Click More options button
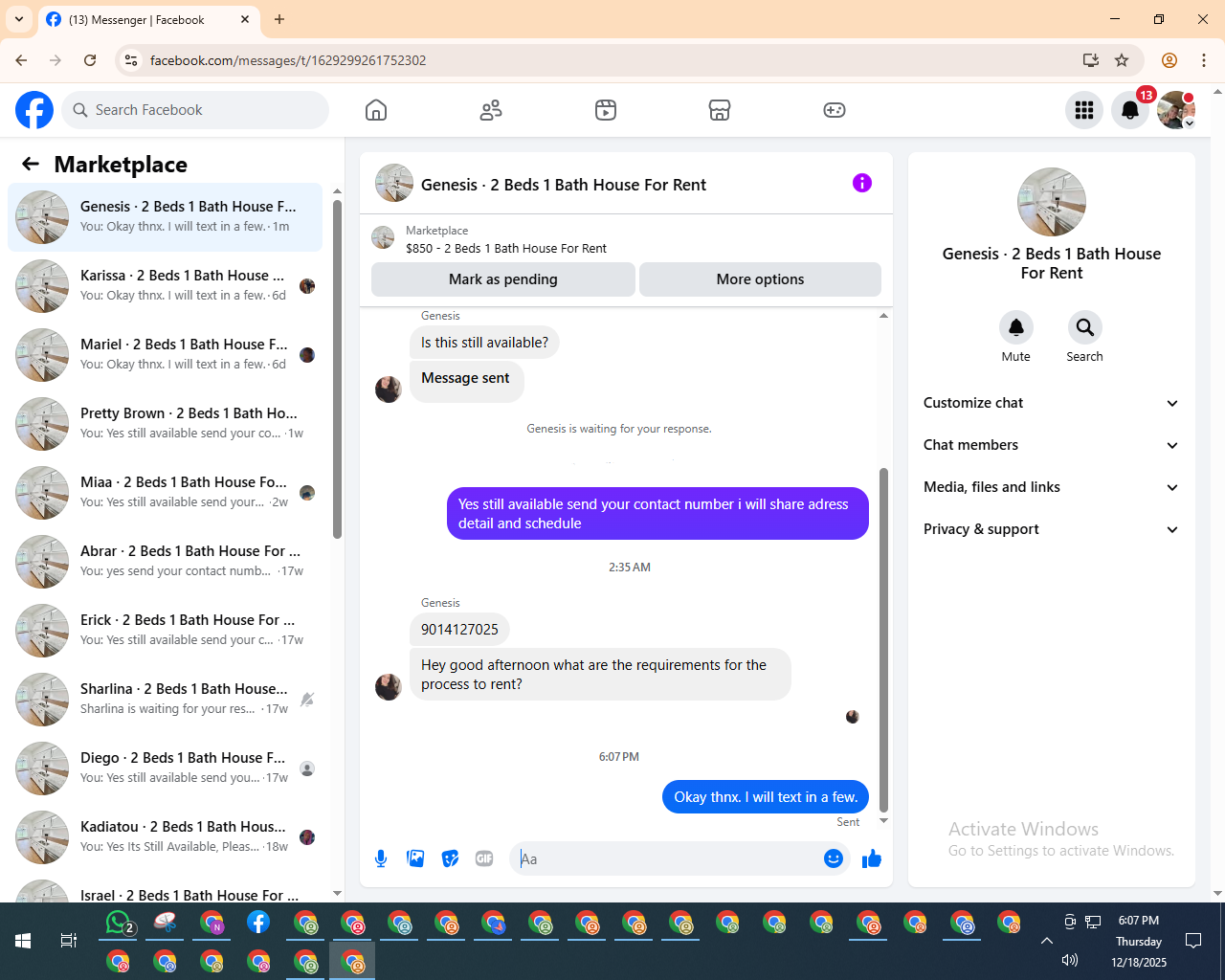This screenshot has width=1225, height=980. (760, 279)
